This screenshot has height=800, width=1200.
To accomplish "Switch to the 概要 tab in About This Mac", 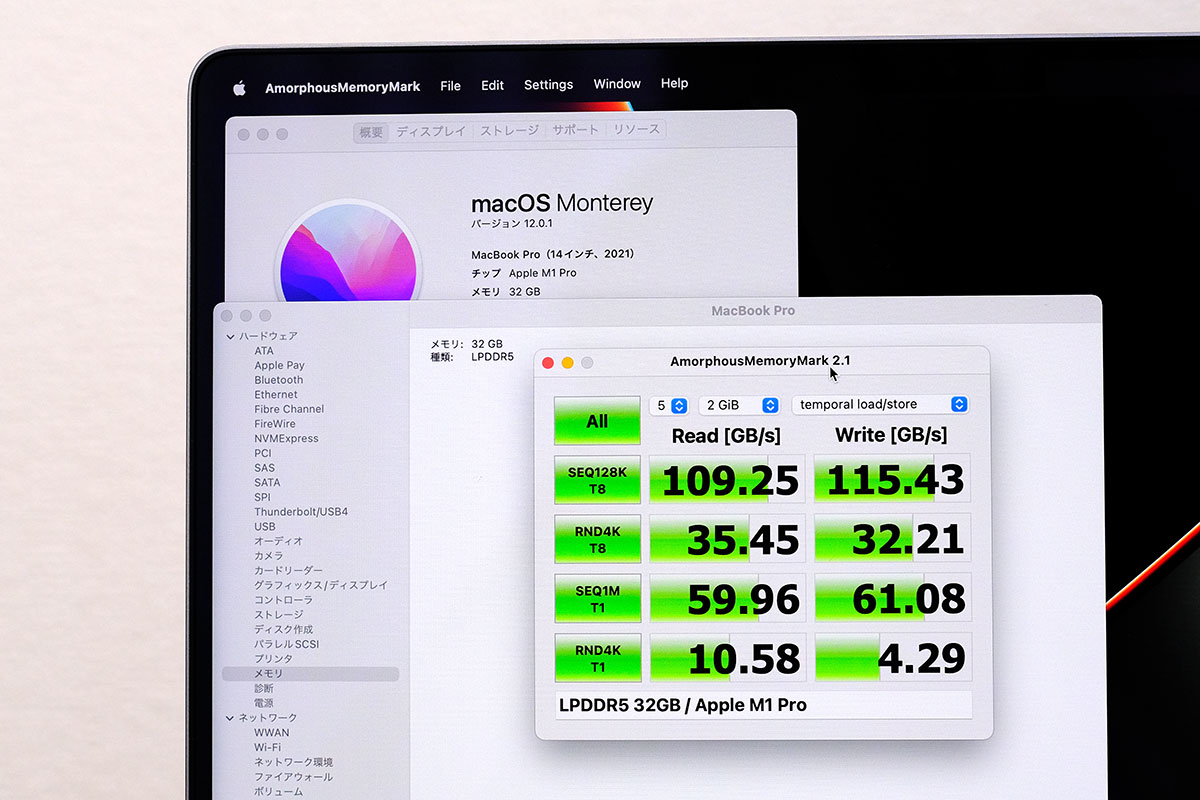I will click(x=371, y=132).
